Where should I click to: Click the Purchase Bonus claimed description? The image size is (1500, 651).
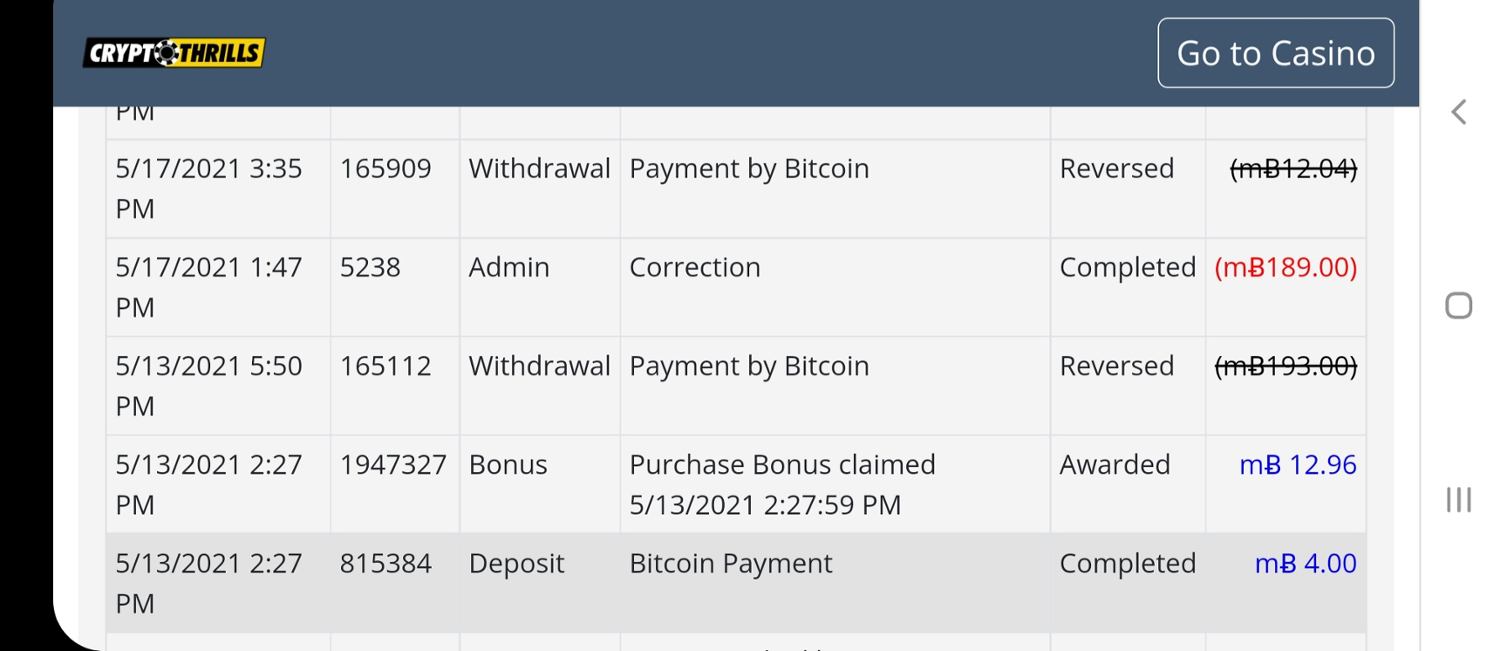(x=782, y=465)
